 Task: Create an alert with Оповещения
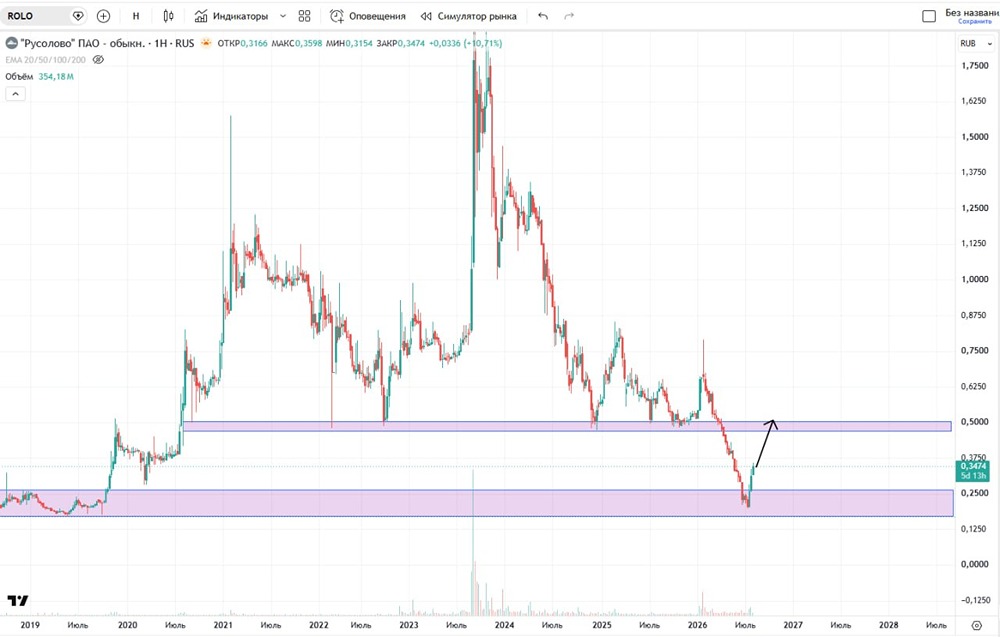click(367, 16)
